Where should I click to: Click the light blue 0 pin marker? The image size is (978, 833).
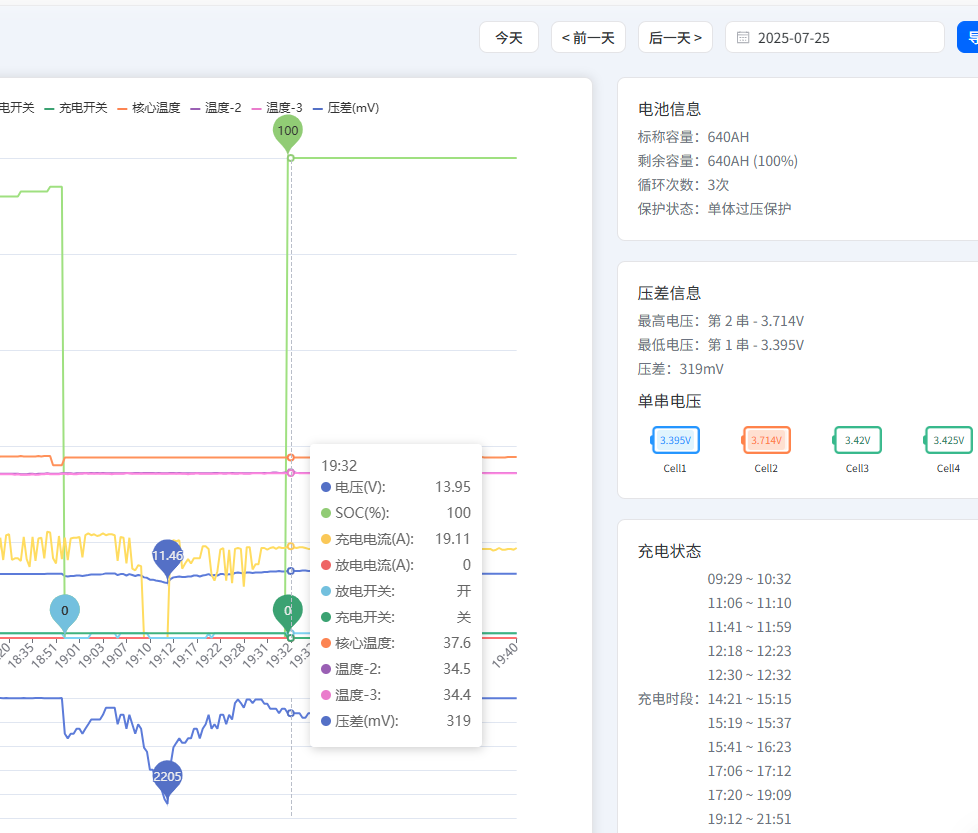[65, 612]
